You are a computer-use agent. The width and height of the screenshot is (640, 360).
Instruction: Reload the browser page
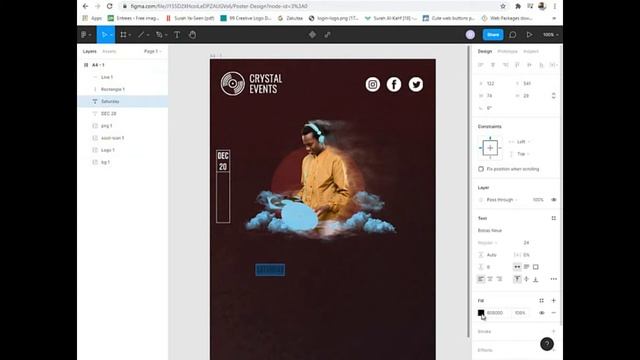coord(109,6)
